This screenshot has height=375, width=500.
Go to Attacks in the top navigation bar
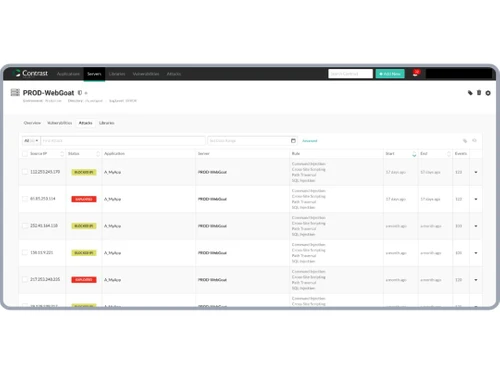pyautogui.click(x=174, y=74)
